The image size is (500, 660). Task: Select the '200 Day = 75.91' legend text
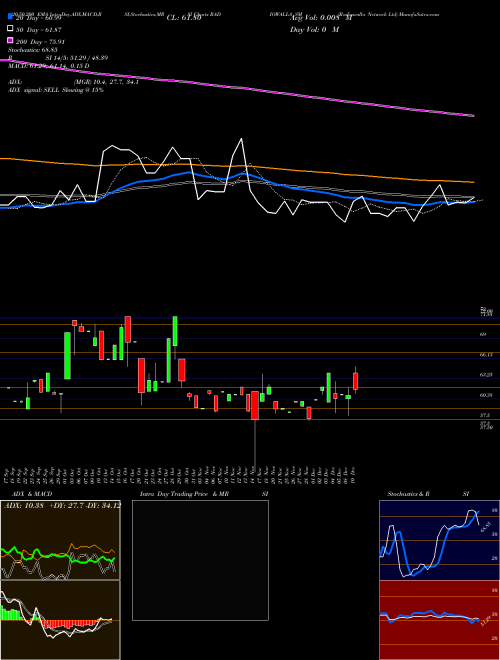coord(40,41)
